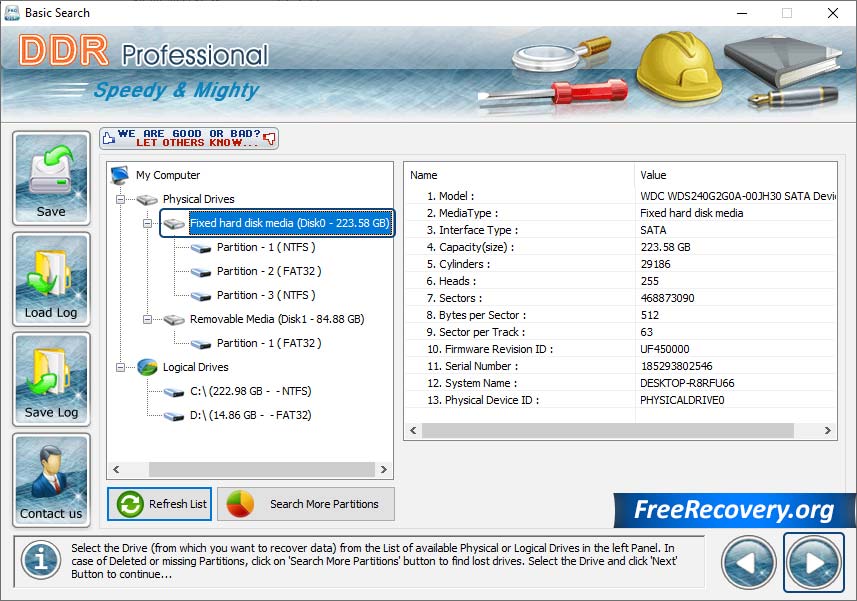
Task: Select Partition - 1 (FAT32) under Disk1
Action: (x=269, y=343)
